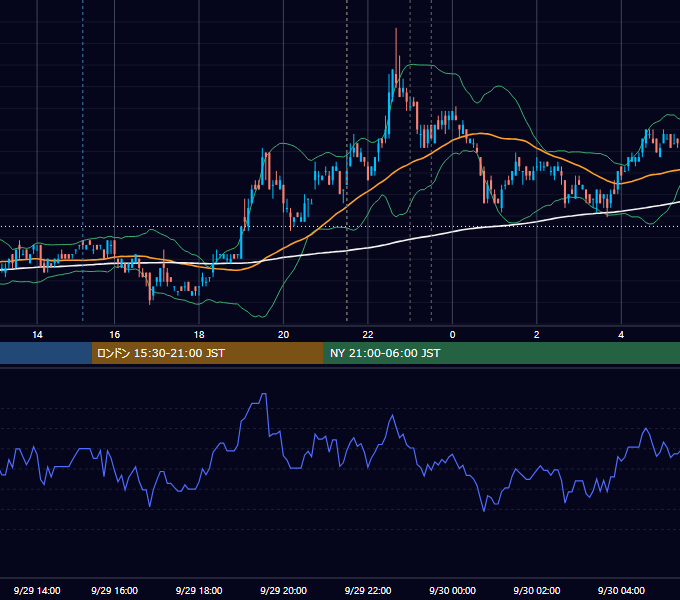Click the '9/29 16:00' date label
This screenshot has height=600, width=680.
tap(114, 590)
